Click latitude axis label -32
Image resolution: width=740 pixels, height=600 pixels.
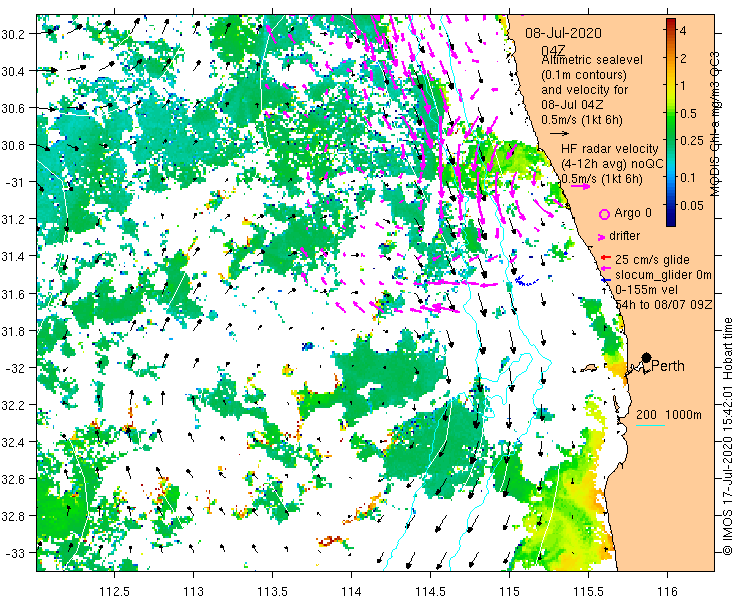(17, 368)
